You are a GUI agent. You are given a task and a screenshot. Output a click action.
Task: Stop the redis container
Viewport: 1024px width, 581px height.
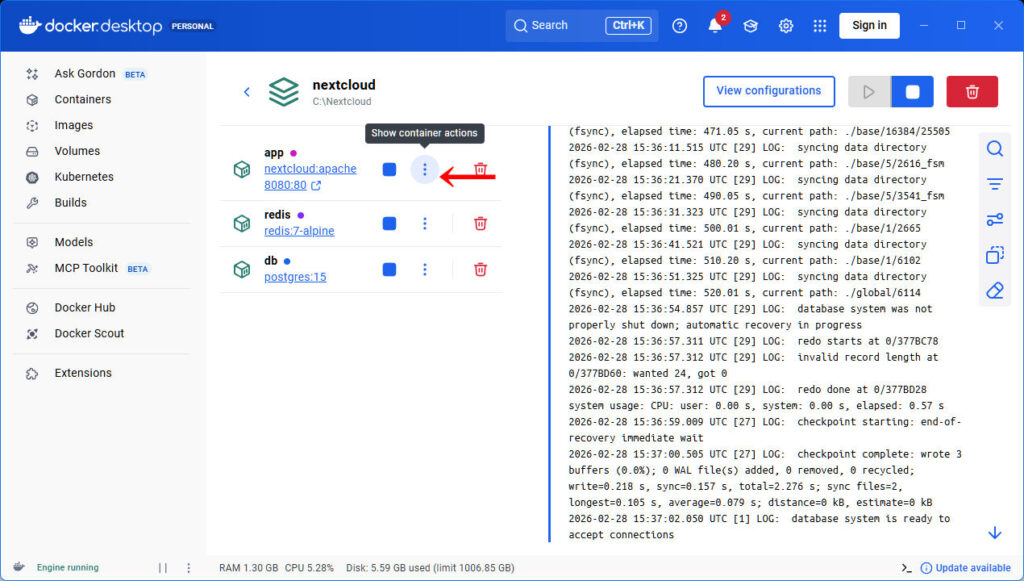(389, 224)
